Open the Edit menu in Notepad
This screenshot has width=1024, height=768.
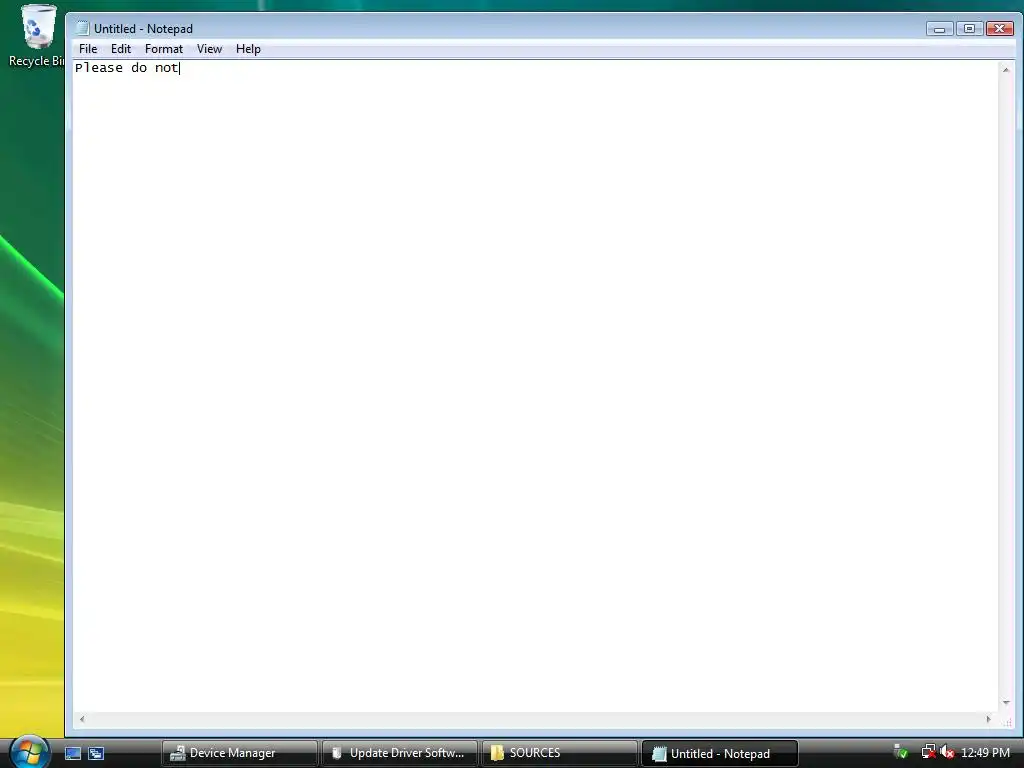[x=121, y=49]
